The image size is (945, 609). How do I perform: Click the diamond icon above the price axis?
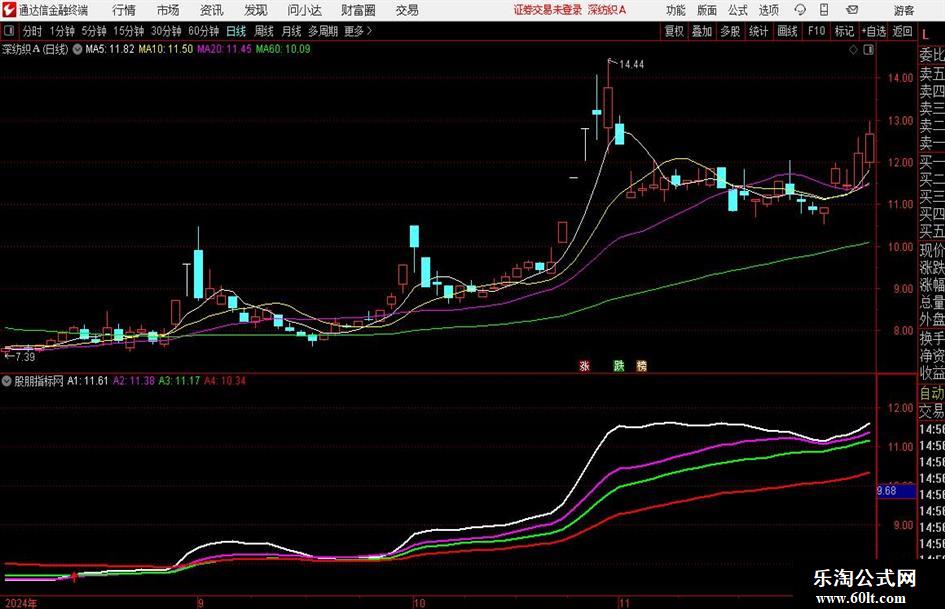coord(853,50)
